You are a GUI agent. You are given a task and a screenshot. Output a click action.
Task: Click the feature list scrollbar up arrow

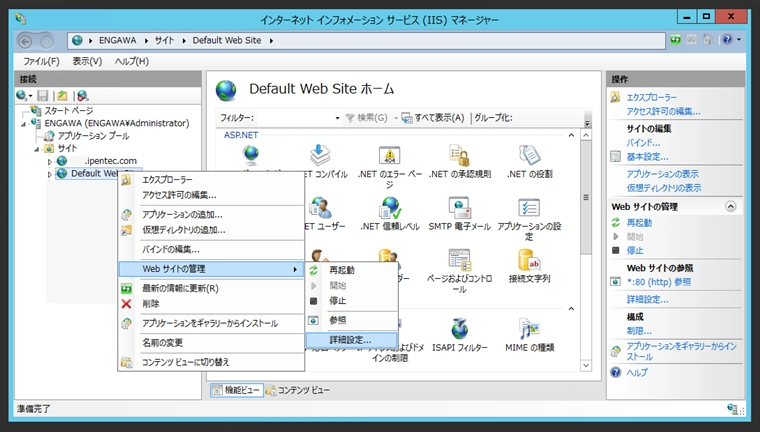click(x=586, y=135)
